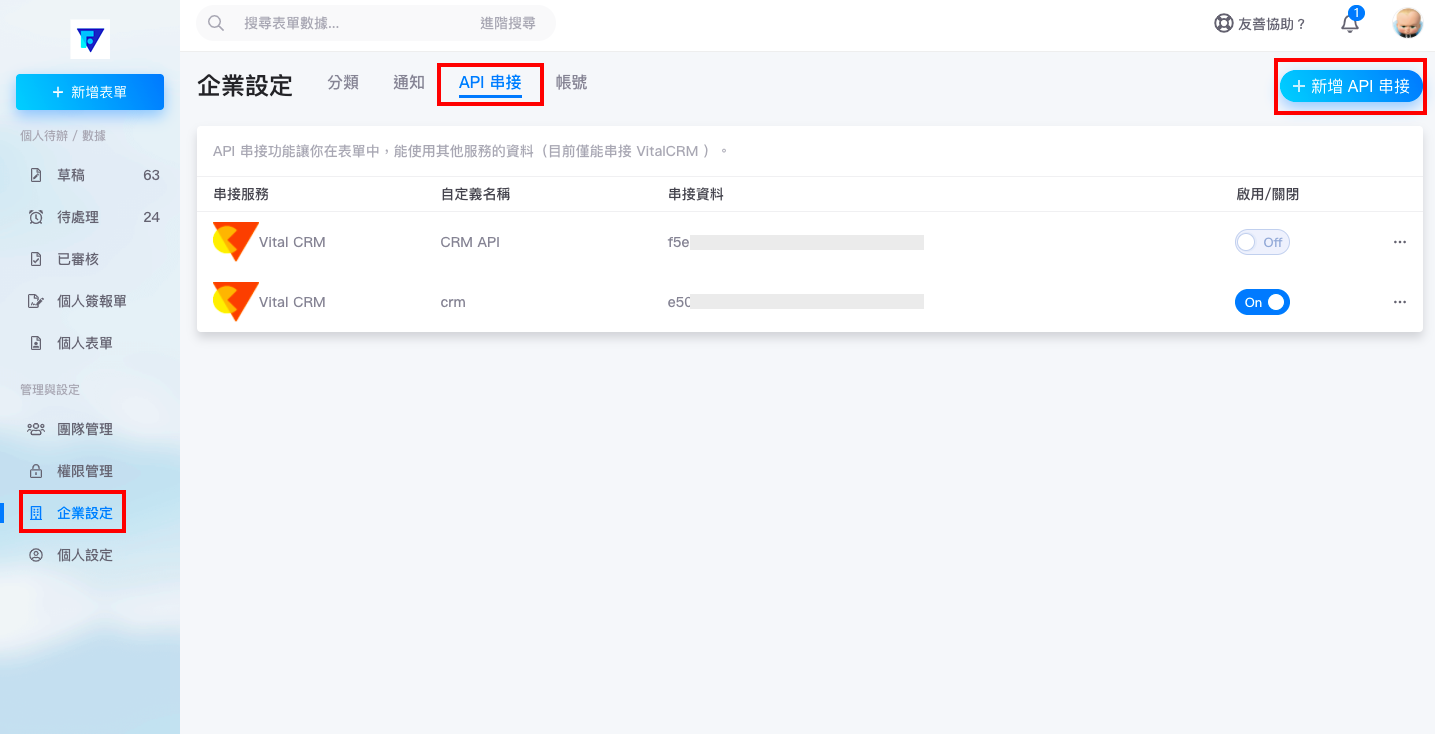Open more options for crm row
This screenshot has height=734, width=1435.
point(1399,302)
